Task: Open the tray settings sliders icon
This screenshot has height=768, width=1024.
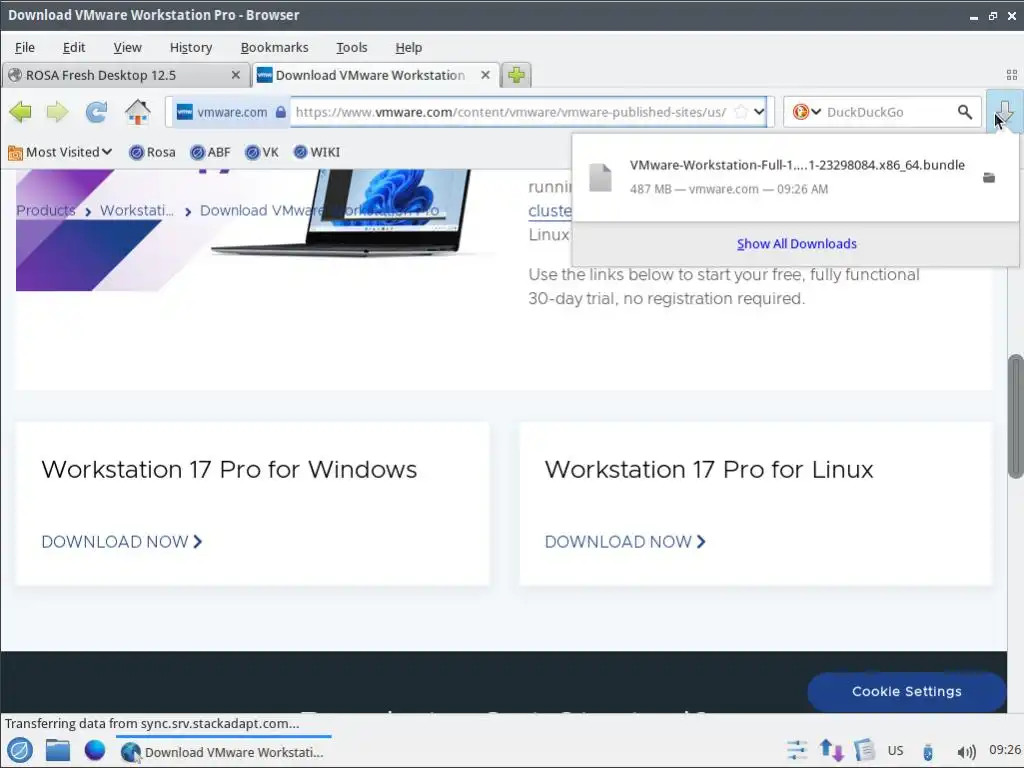Action: click(797, 750)
